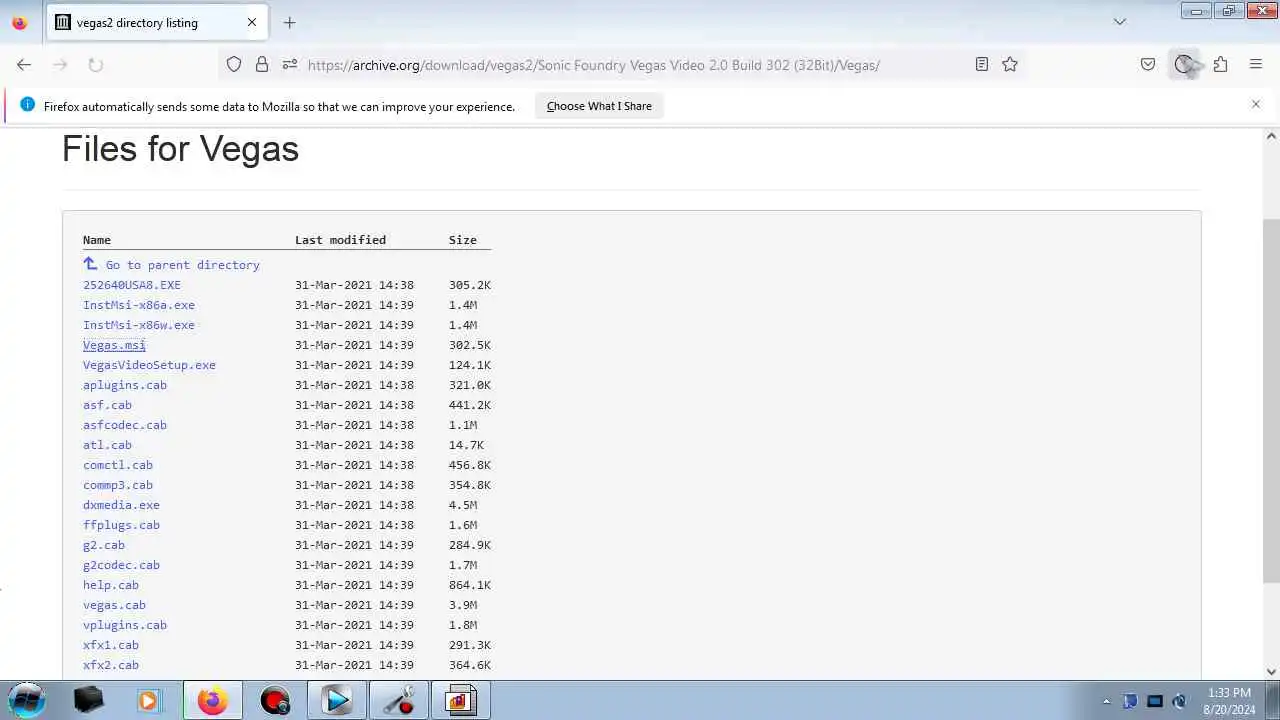Open atl.cab link
The image size is (1280, 720).
click(x=107, y=445)
